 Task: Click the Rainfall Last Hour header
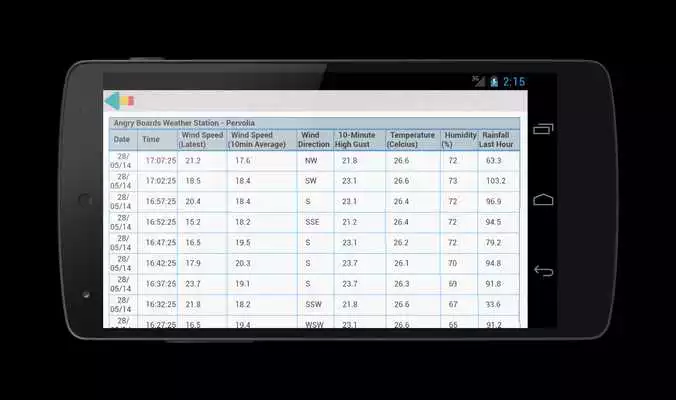(x=496, y=140)
